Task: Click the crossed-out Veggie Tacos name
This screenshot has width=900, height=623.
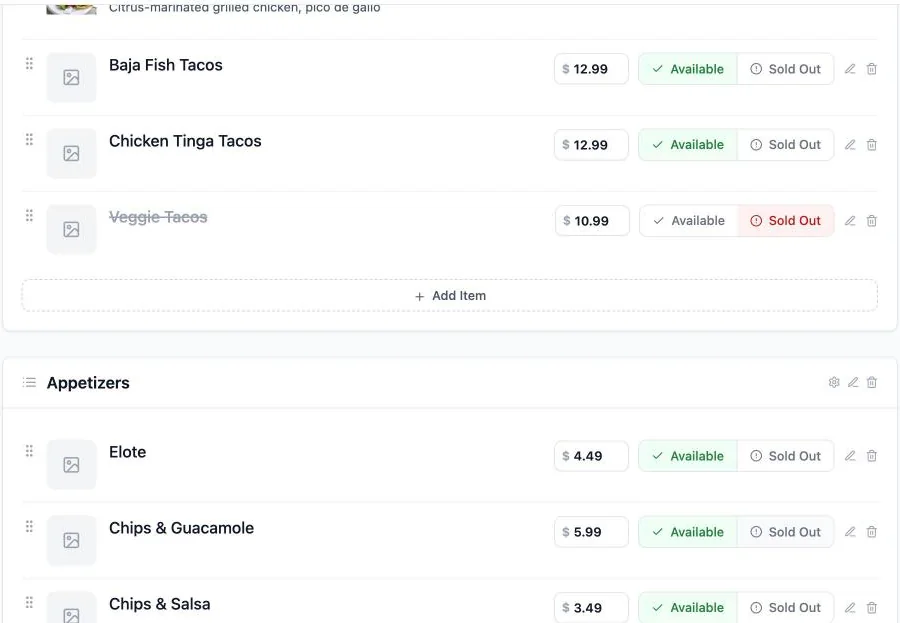Action: click(158, 217)
